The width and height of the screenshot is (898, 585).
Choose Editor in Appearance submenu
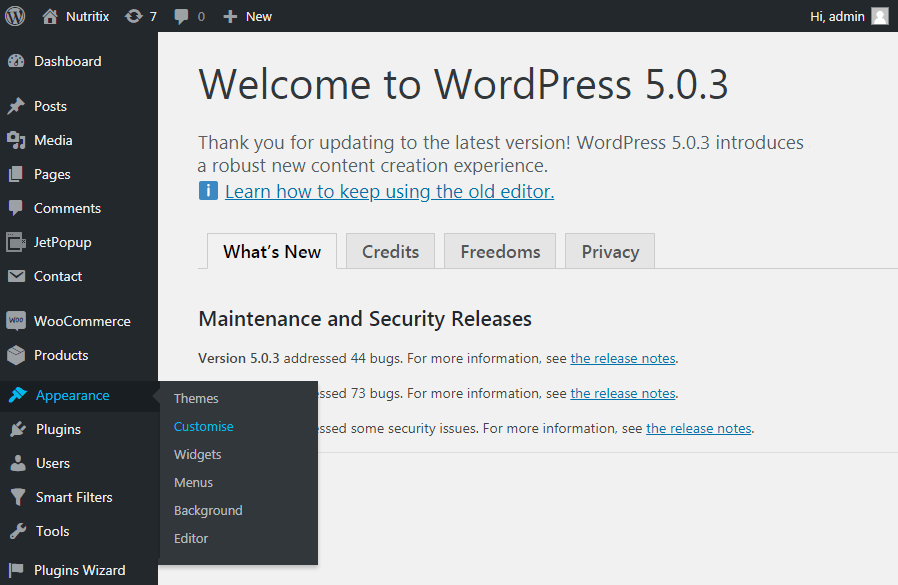click(x=191, y=539)
